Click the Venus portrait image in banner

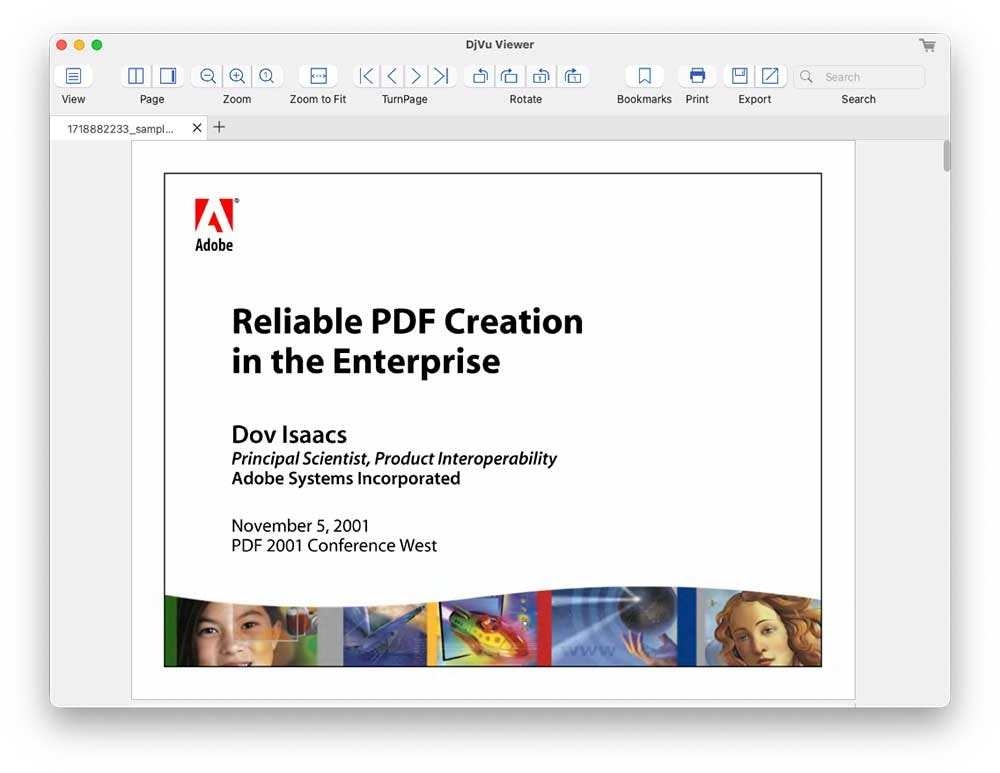pos(759,628)
